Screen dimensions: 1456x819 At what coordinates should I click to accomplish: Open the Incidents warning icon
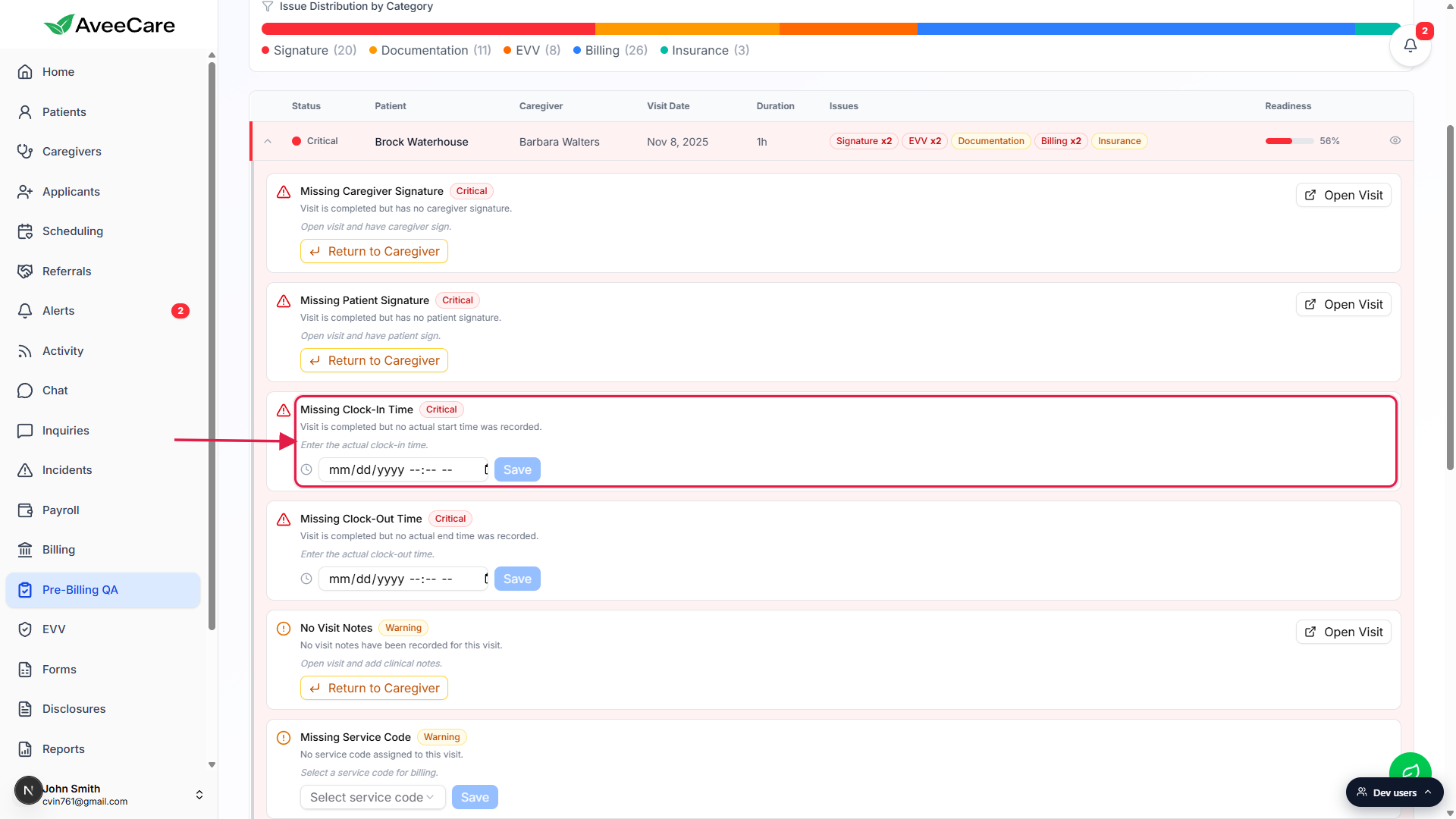click(x=25, y=470)
